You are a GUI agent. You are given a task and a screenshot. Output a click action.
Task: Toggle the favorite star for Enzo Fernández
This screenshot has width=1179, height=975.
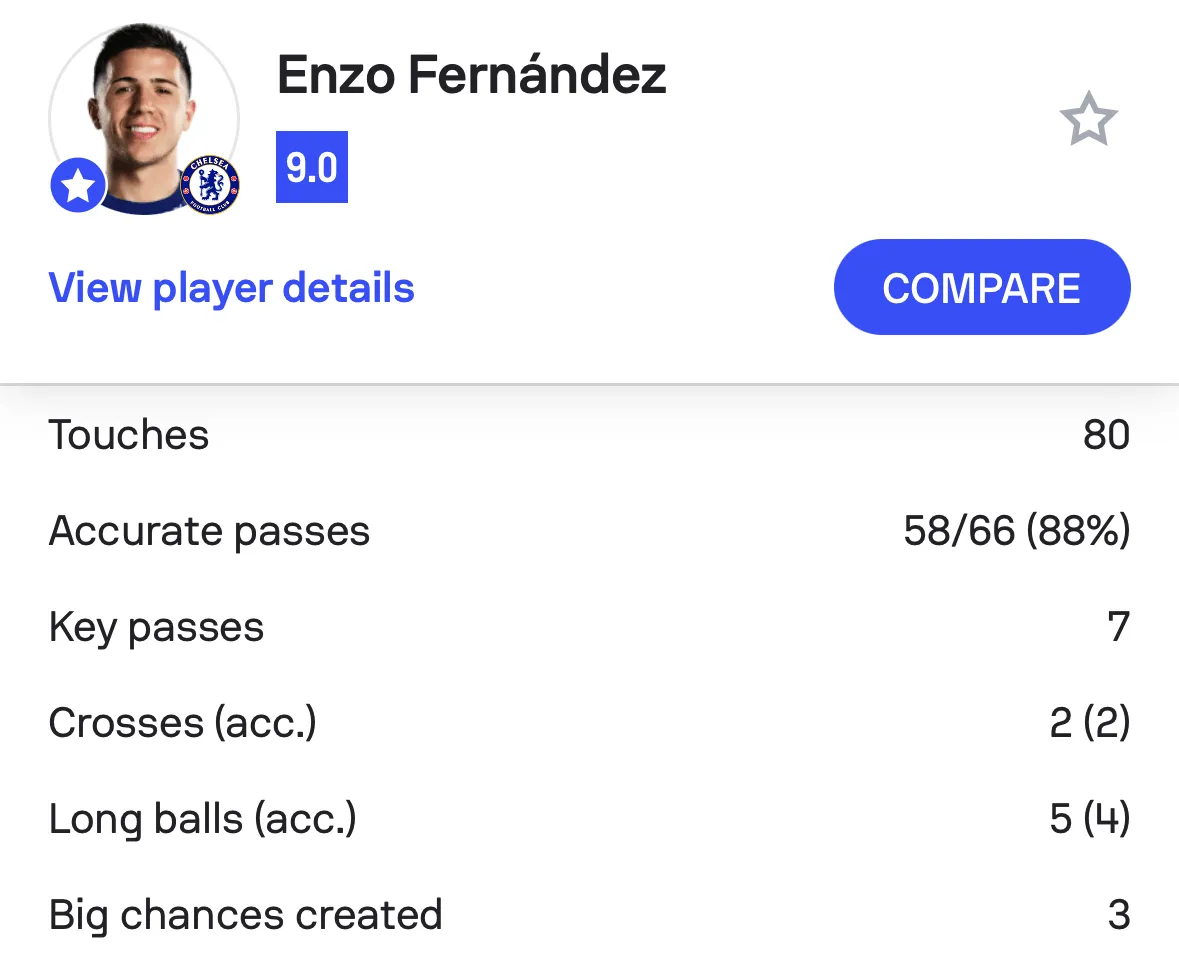click(x=1088, y=119)
